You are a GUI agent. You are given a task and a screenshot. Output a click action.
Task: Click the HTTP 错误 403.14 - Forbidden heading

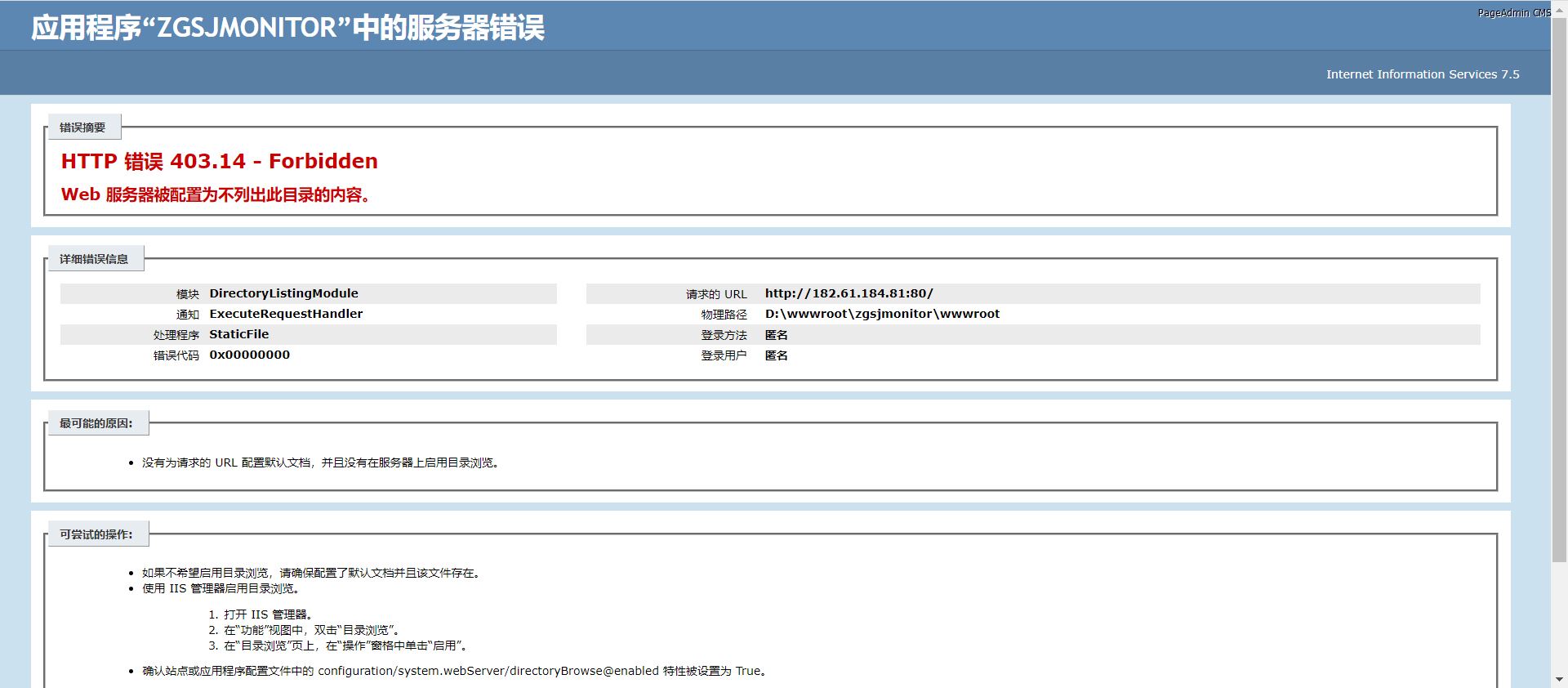219,161
